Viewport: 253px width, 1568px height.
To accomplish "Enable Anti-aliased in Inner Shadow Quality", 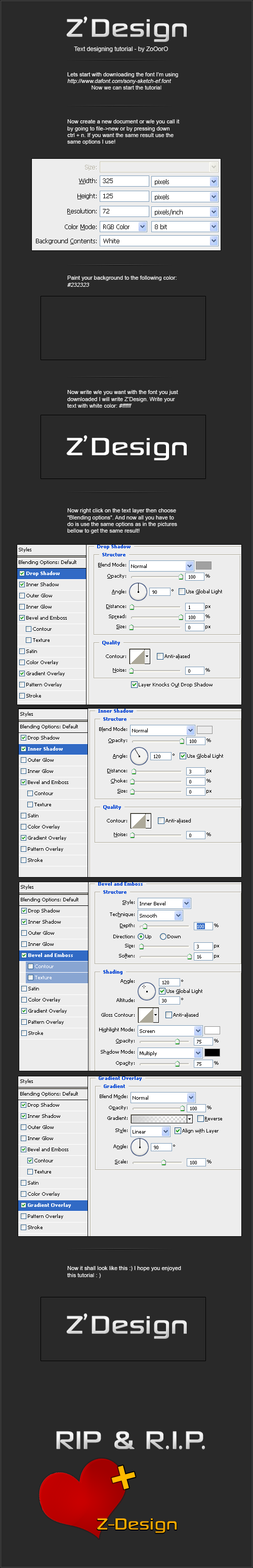I will 161,820.
